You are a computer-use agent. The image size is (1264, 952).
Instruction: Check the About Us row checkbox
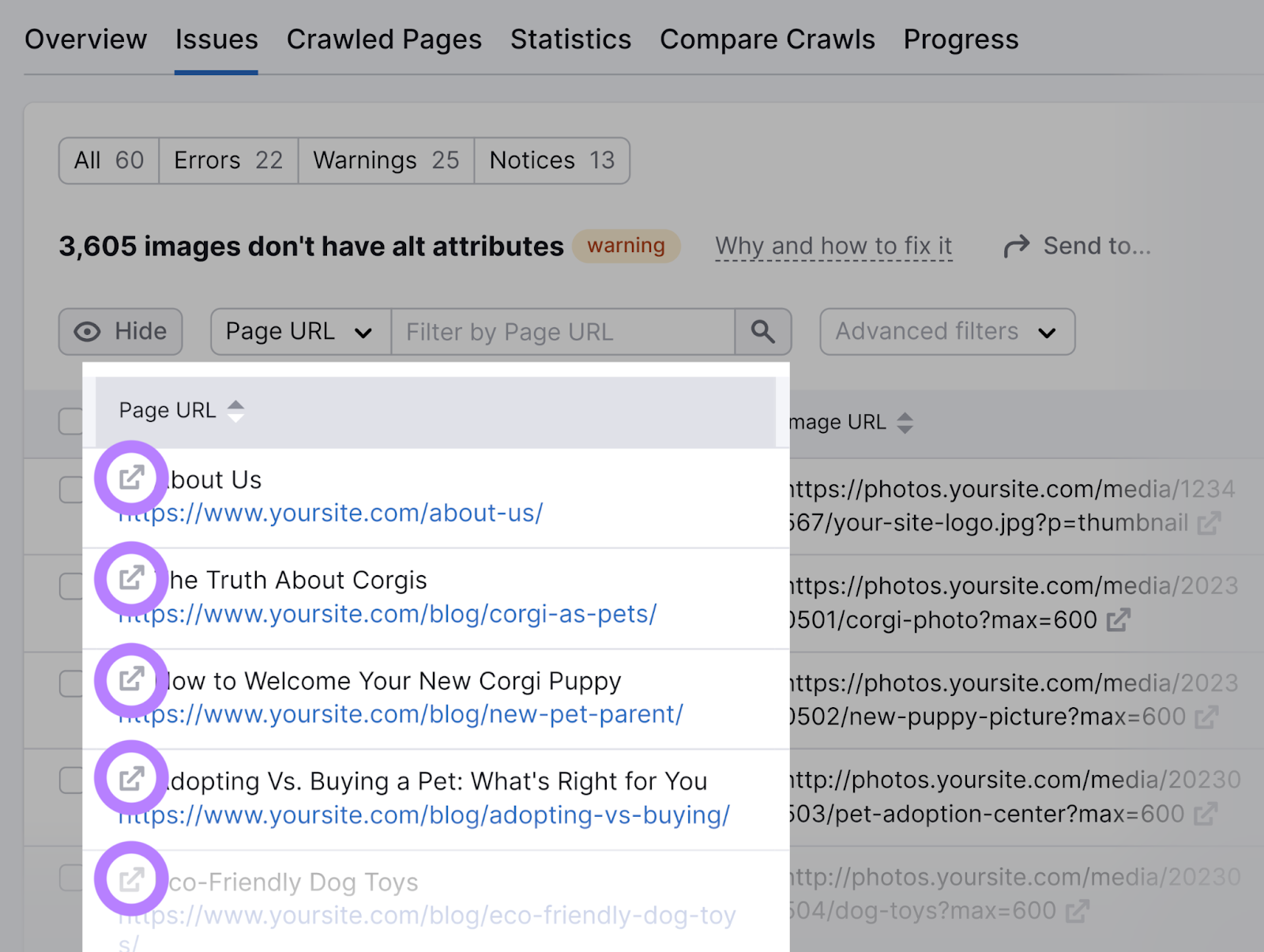(70, 490)
